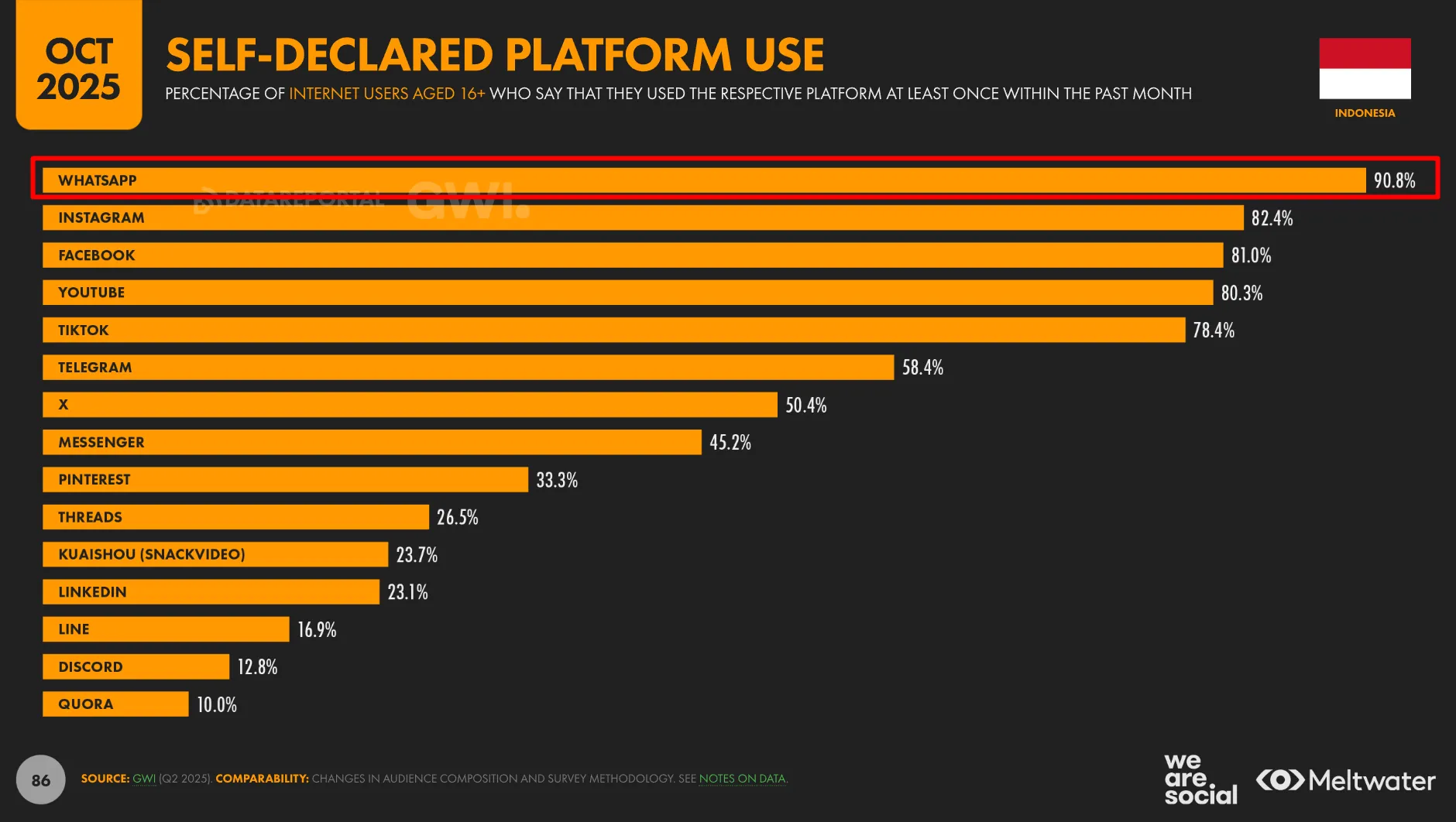The image size is (1456, 822).
Task: Select the Facebook bar
Action: [x=632, y=255]
